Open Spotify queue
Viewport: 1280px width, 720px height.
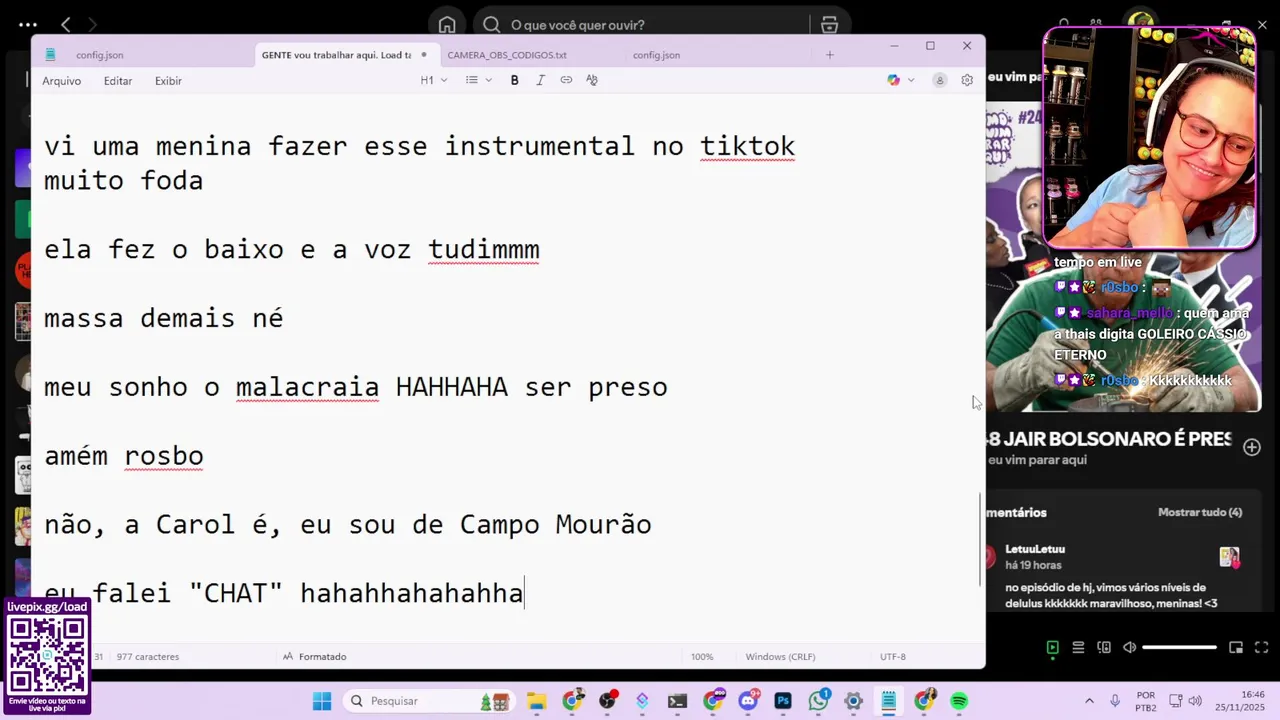click(1078, 647)
